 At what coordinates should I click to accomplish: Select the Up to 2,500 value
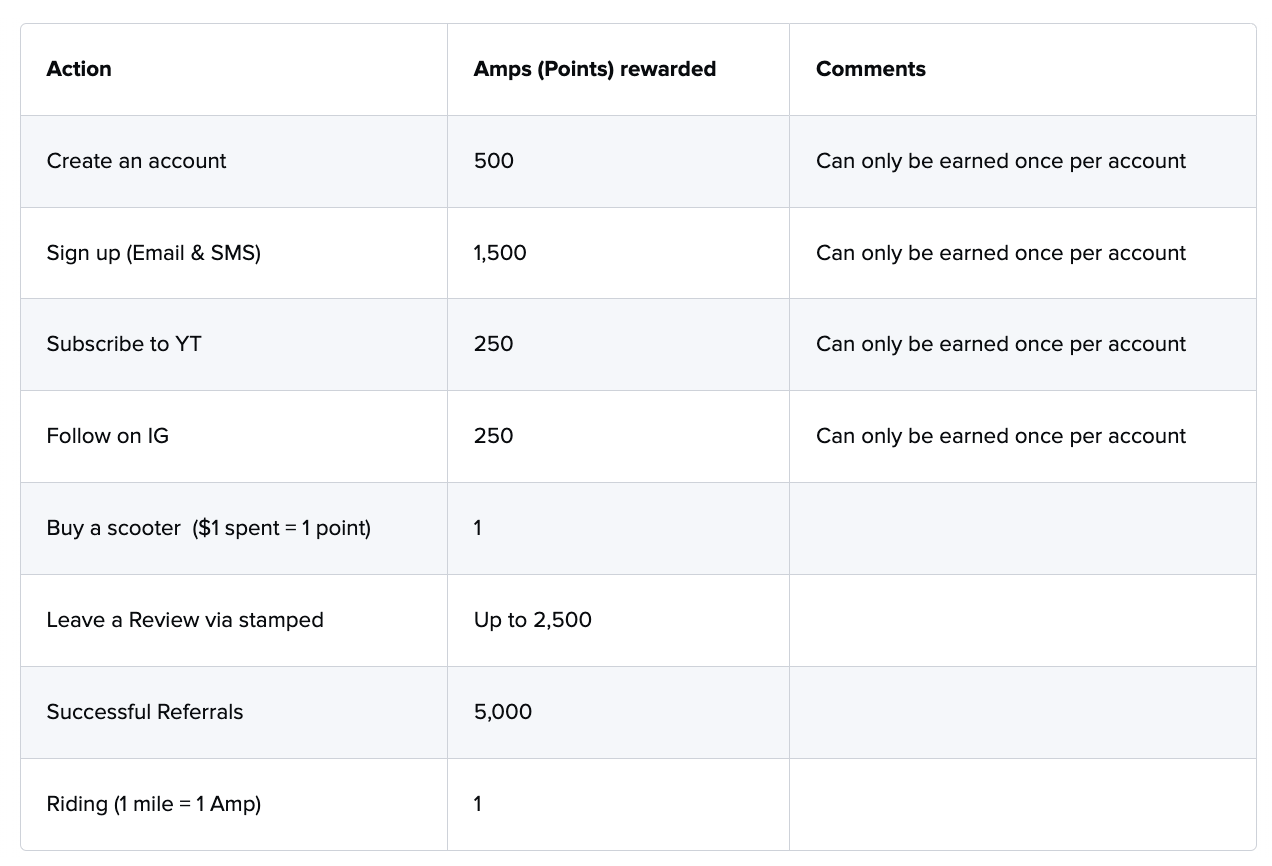tap(532, 620)
